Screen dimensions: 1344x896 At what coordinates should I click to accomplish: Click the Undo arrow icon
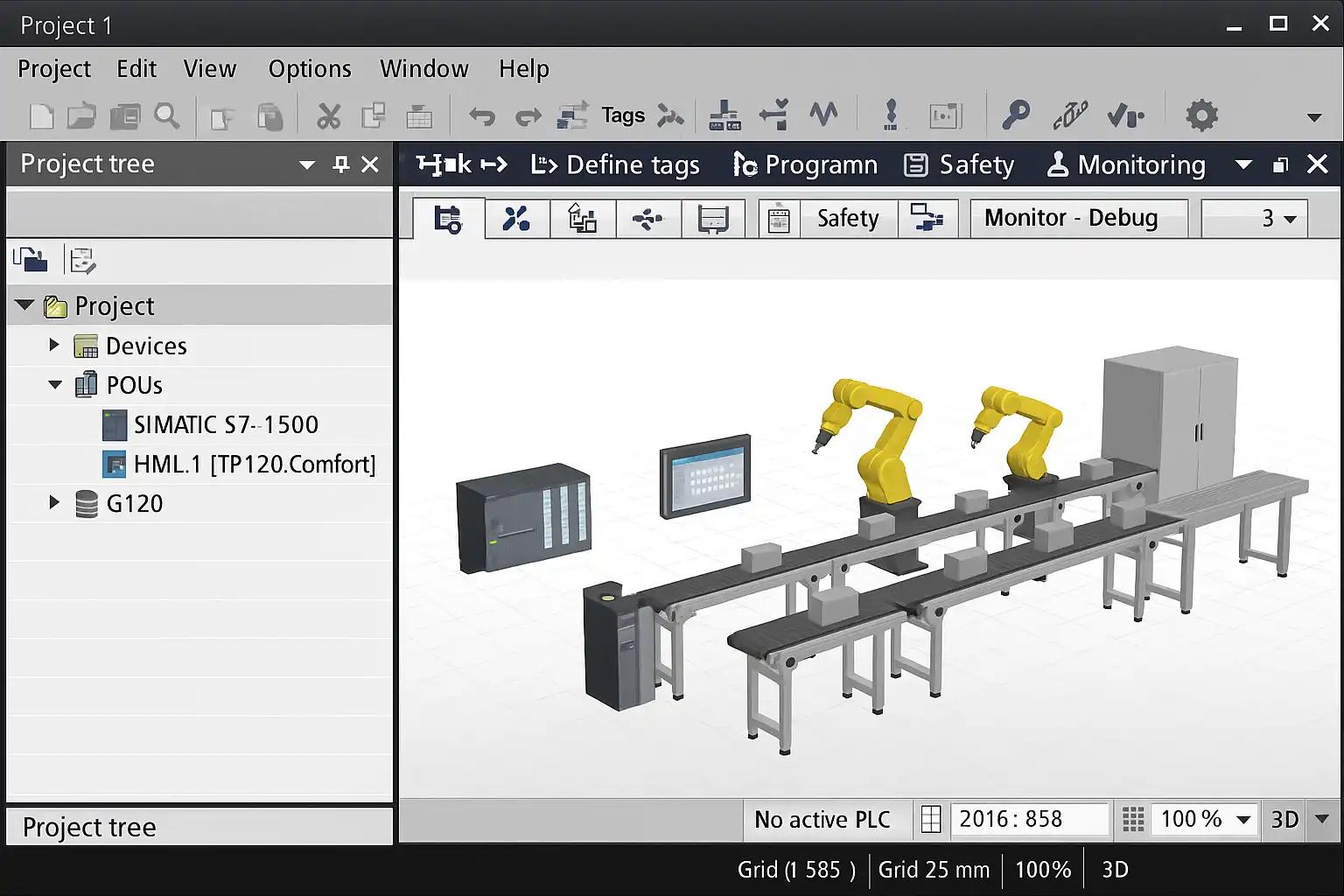click(482, 115)
